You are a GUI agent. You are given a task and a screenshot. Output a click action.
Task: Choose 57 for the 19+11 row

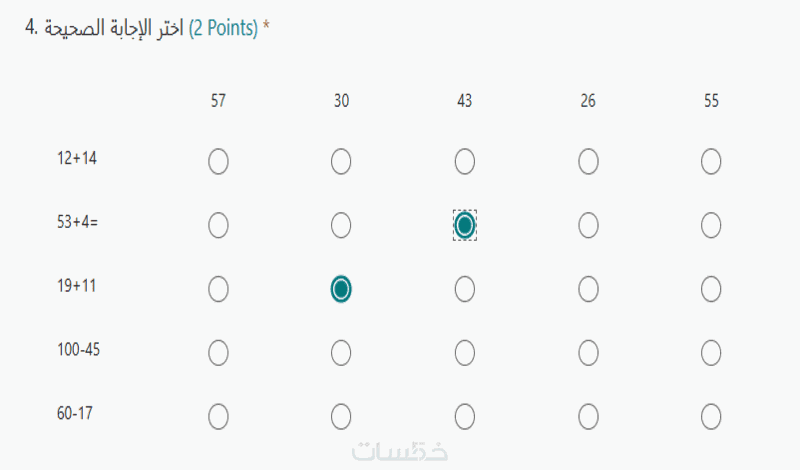click(218, 289)
